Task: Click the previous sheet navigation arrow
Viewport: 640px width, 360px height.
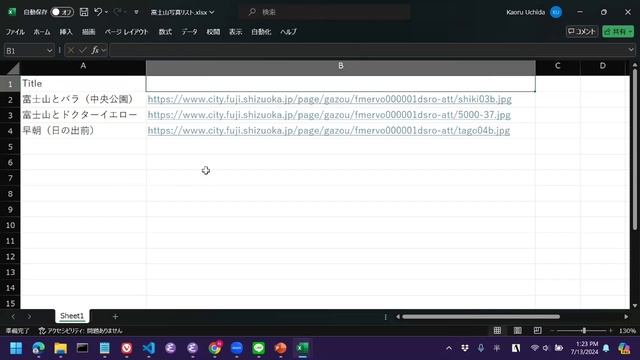Action: (13, 316)
